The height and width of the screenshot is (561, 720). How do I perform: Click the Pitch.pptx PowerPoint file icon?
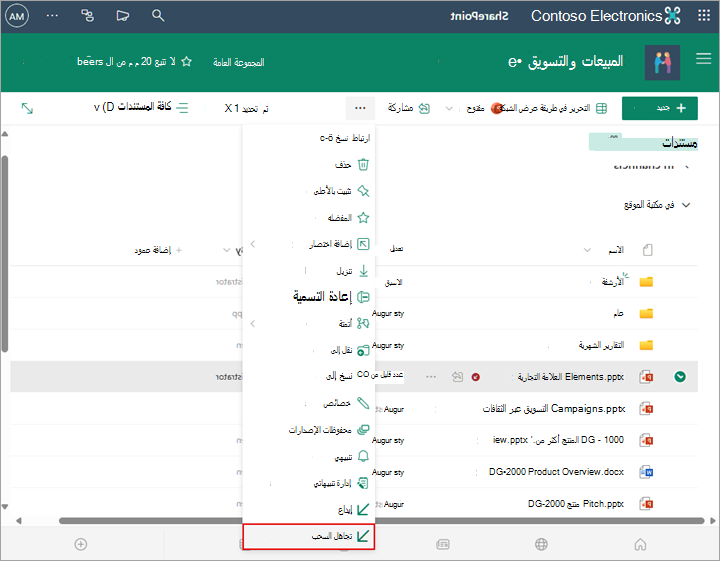coord(647,504)
